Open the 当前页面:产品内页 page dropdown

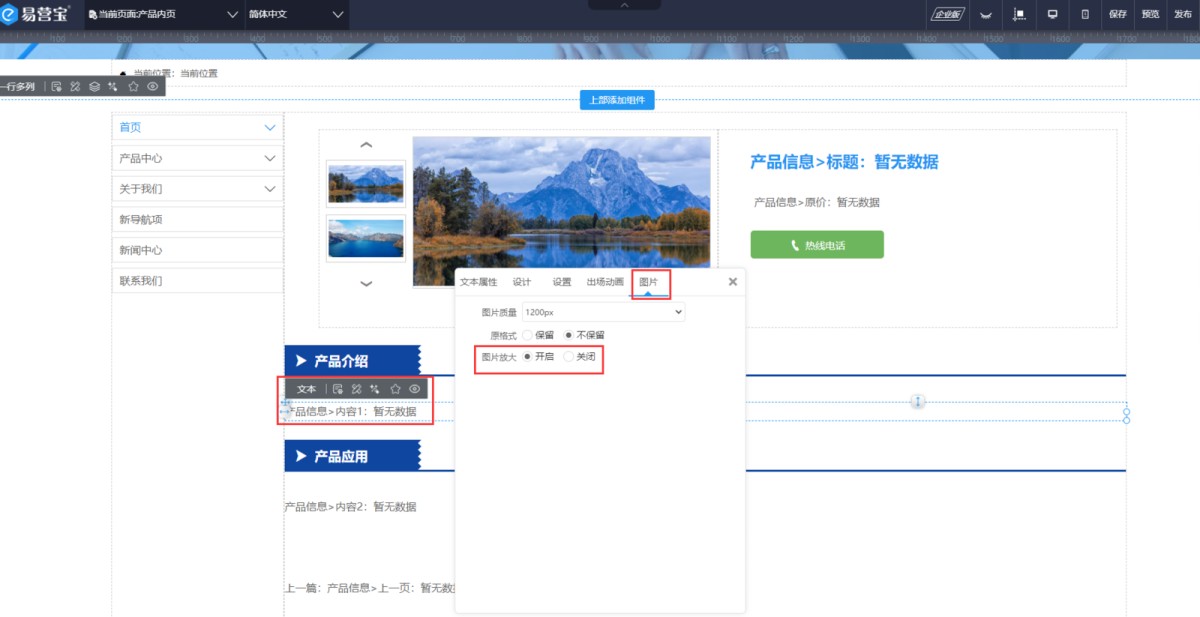(164, 14)
